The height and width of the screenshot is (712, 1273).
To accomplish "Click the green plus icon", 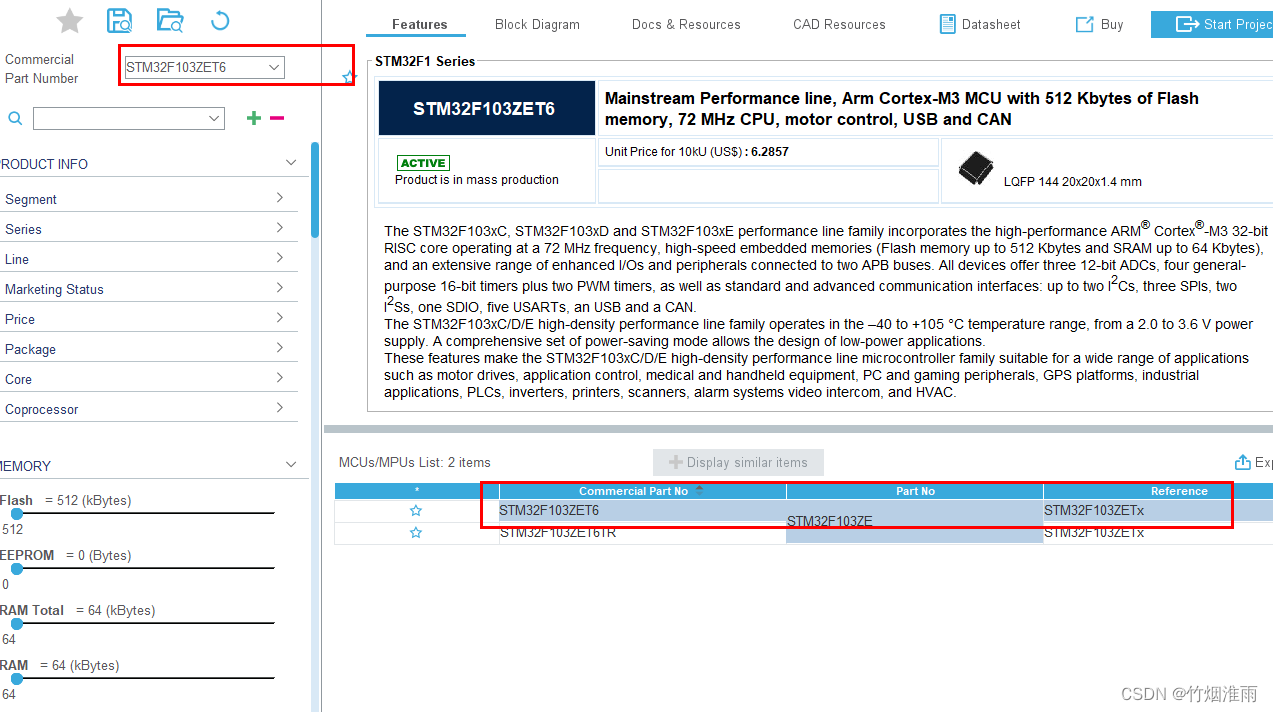I will tap(254, 118).
